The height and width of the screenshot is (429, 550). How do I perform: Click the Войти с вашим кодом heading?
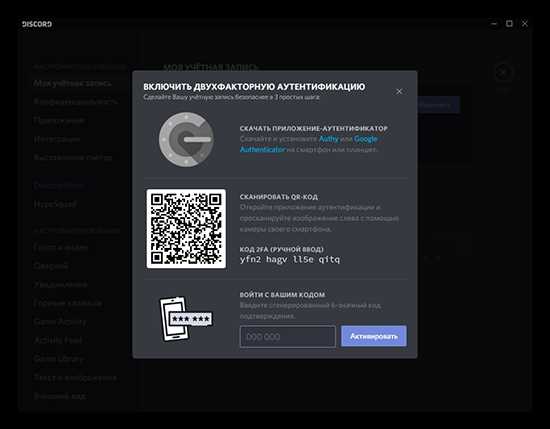(282, 295)
